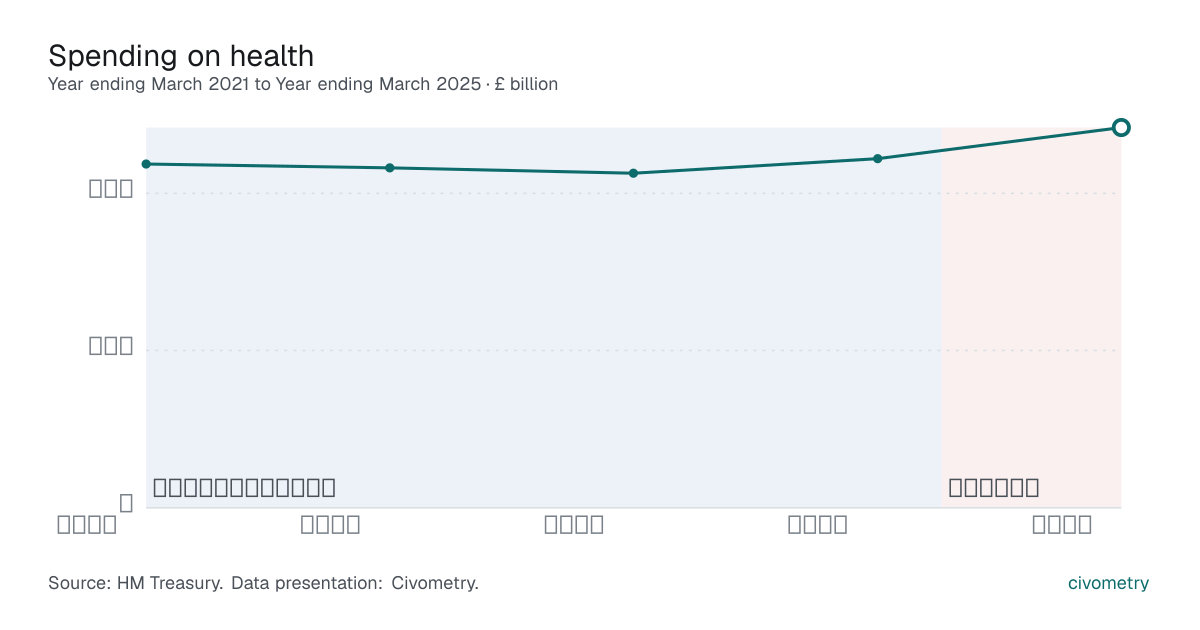Click the label inside the blue shaded region
1200x630 pixels.
[x=244, y=488]
